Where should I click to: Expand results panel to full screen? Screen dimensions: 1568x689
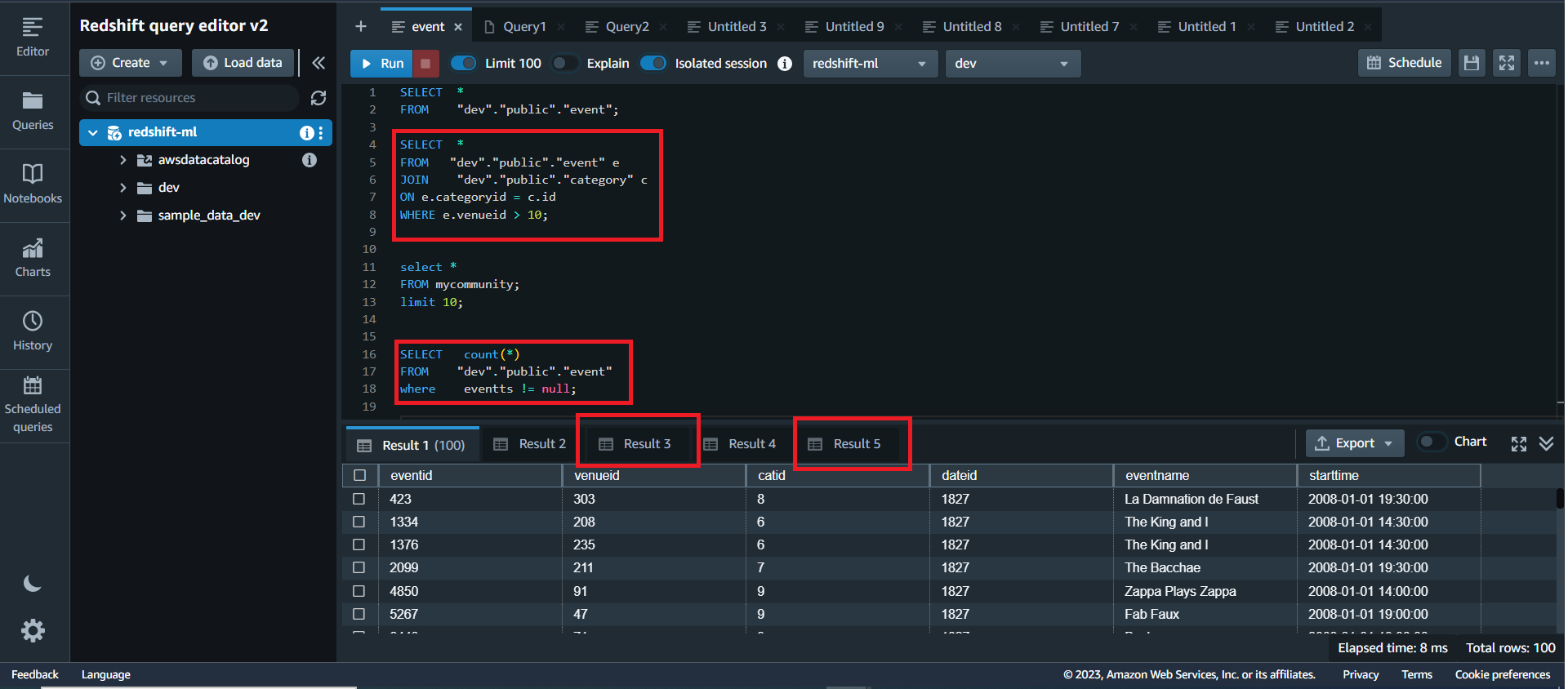click(1519, 443)
